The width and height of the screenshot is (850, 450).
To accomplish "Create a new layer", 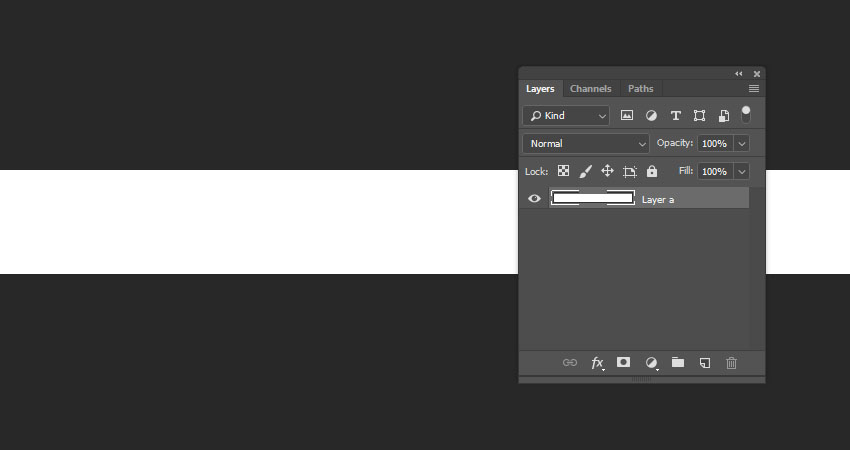I will coord(704,363).
